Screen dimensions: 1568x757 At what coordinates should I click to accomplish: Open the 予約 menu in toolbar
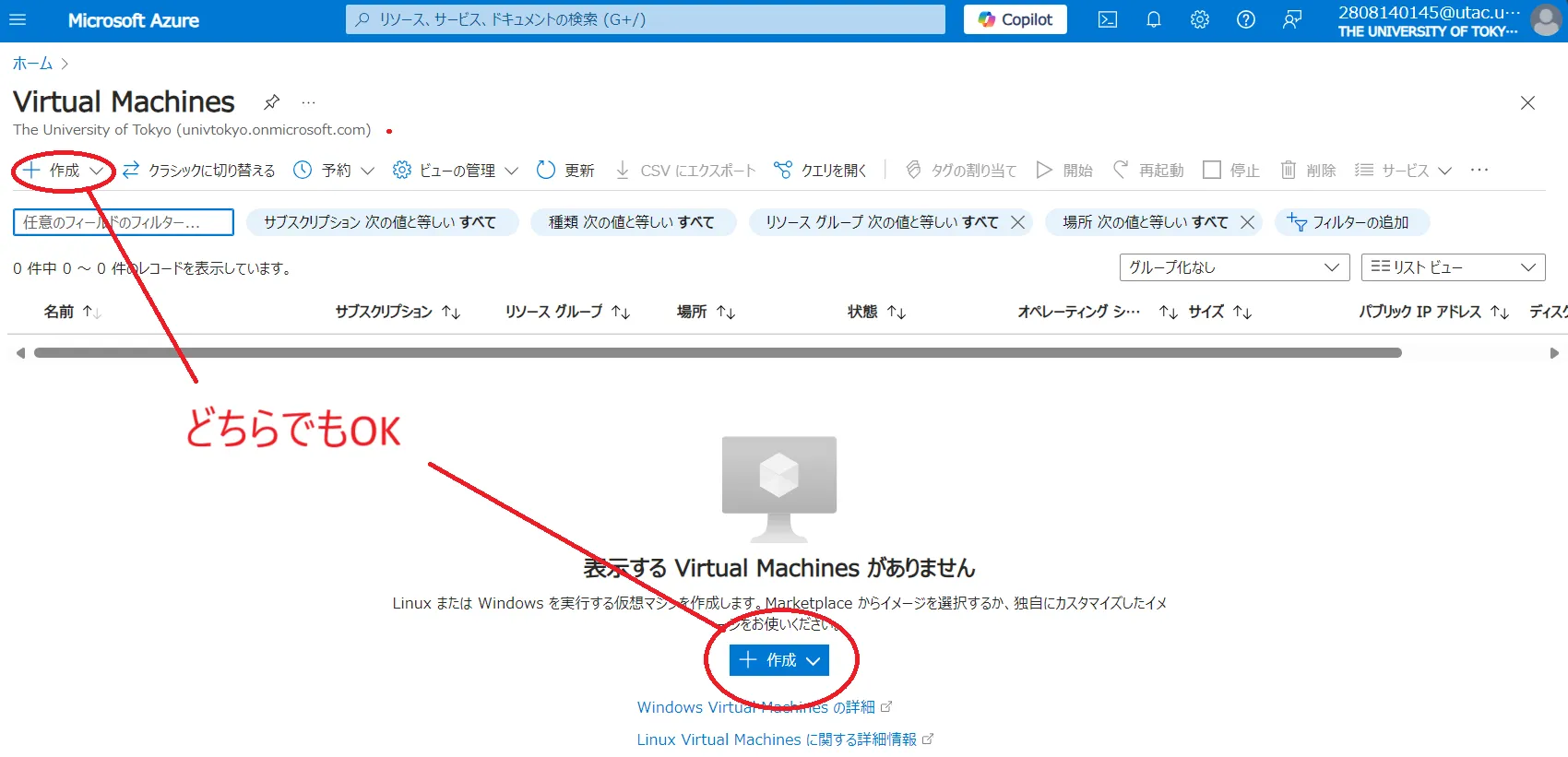pos(334,171)
